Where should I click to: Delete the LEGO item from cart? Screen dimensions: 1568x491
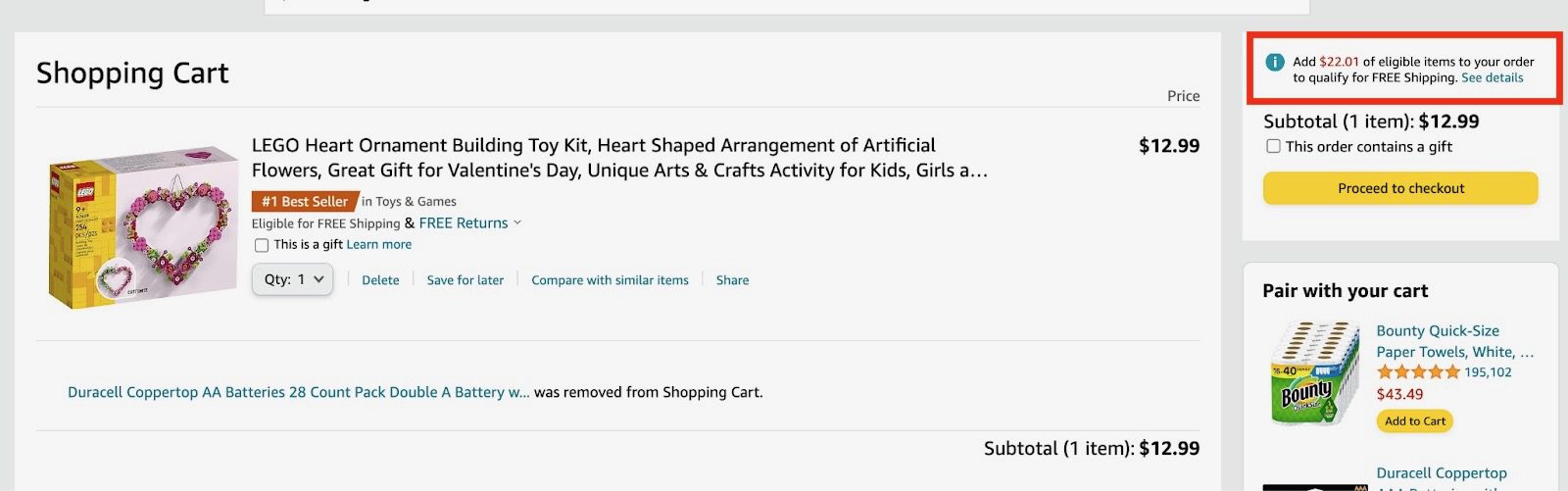[x=380, y=280]
